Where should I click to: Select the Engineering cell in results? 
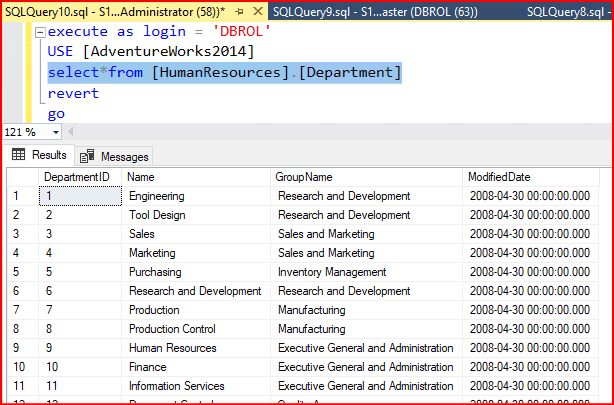(x=157, y=196)
